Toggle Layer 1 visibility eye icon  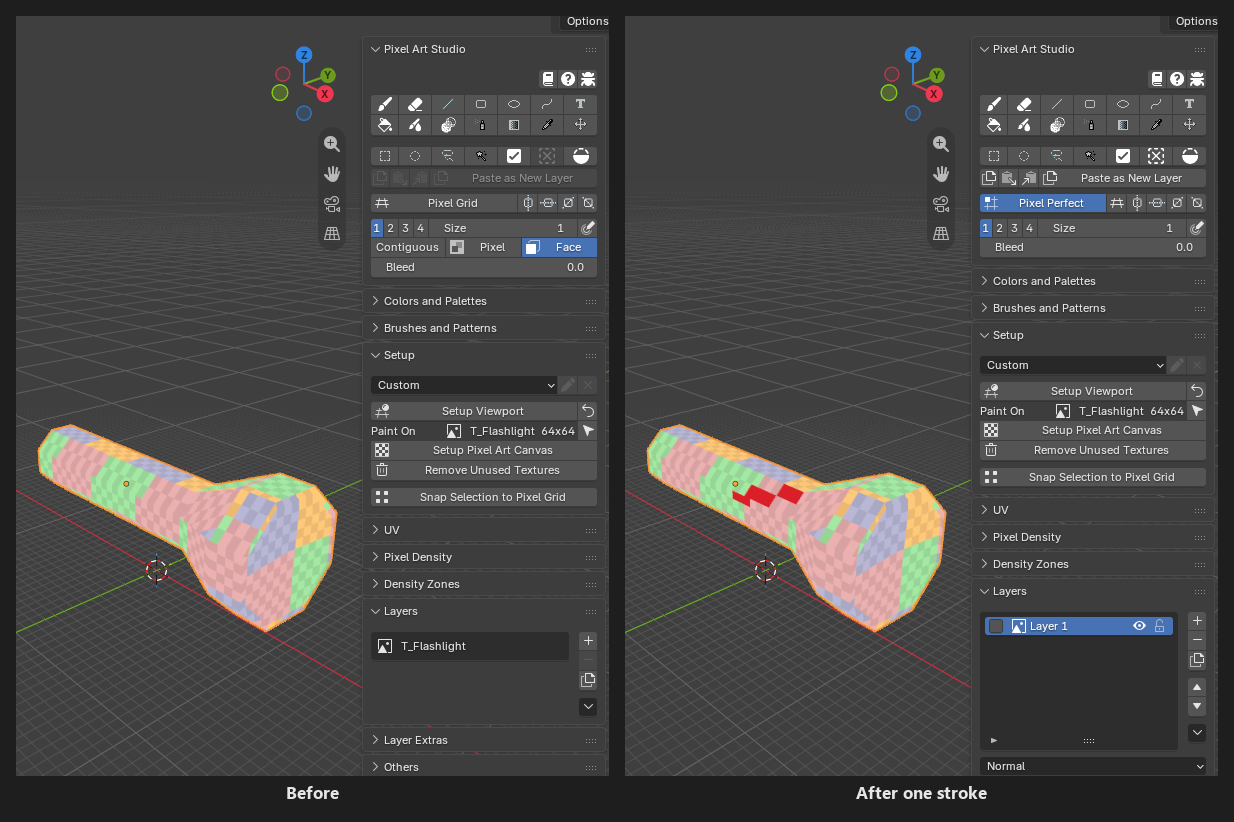1139,626
